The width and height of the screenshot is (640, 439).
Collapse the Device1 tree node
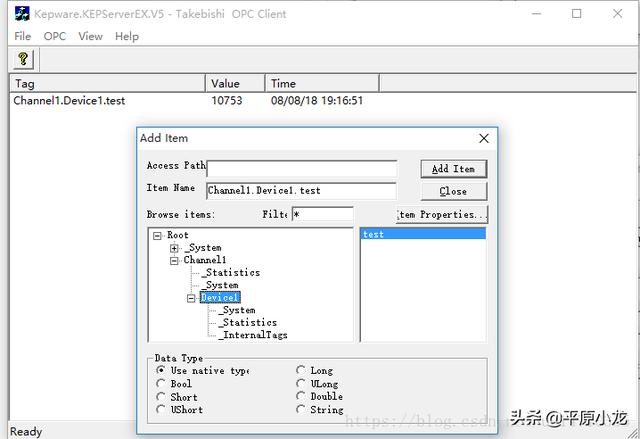tap(191, 298)
